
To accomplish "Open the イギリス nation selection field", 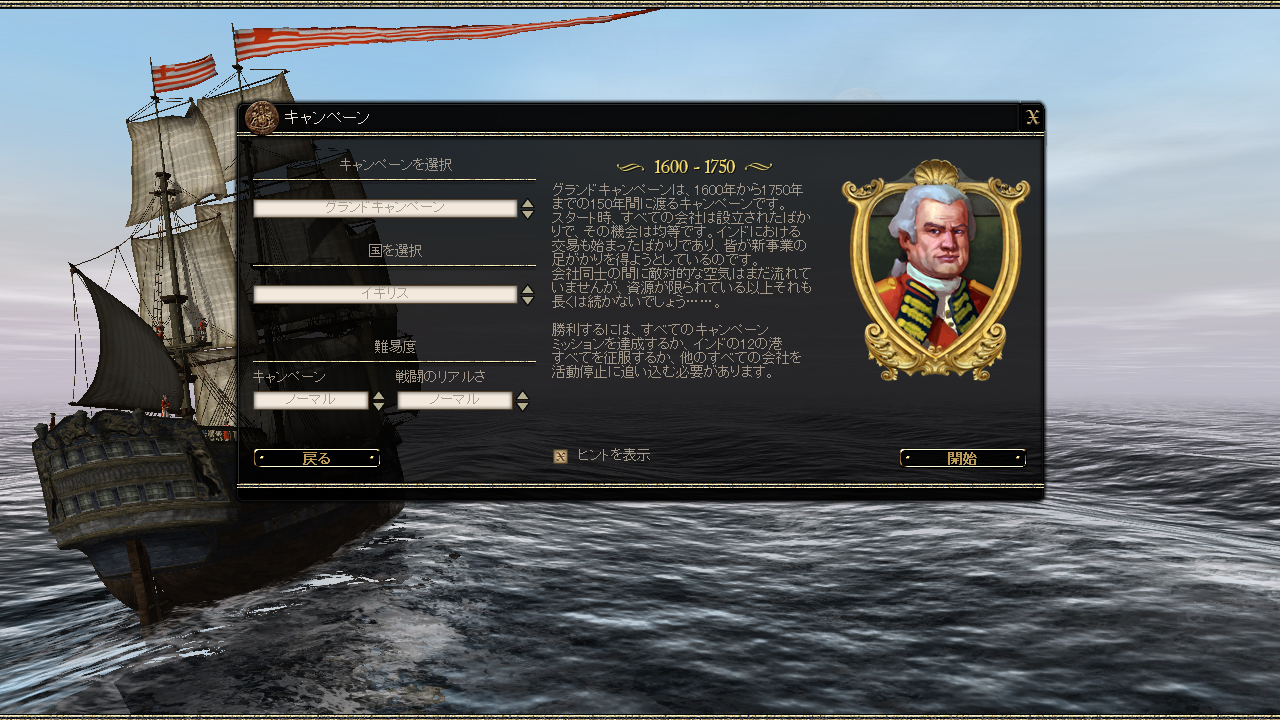I will click(385, 294).
